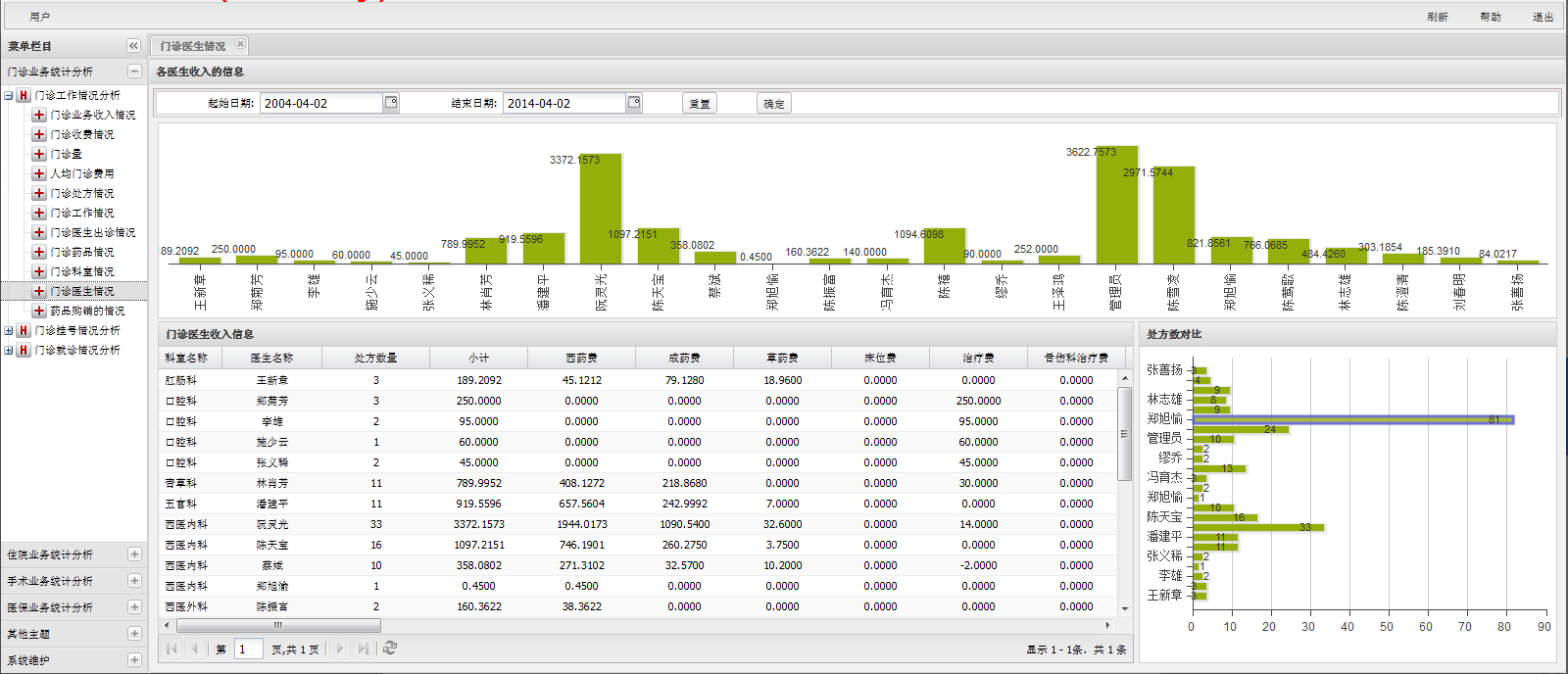This screenshot has height=674, width=1568.
Task: Select row of doctor 王新章
Action: (x=637, y=380)
